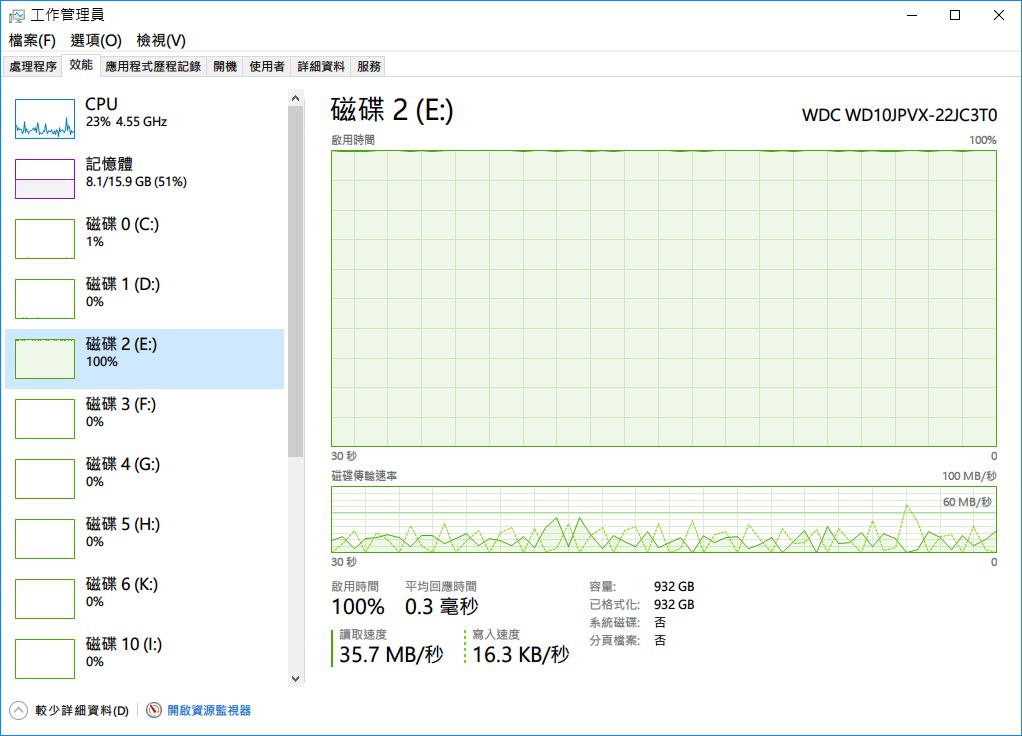Select the 磁碟 4 (G:) graph thumbnail
The width and height of the screenshot is (1022, 736).
pos(45,478)
